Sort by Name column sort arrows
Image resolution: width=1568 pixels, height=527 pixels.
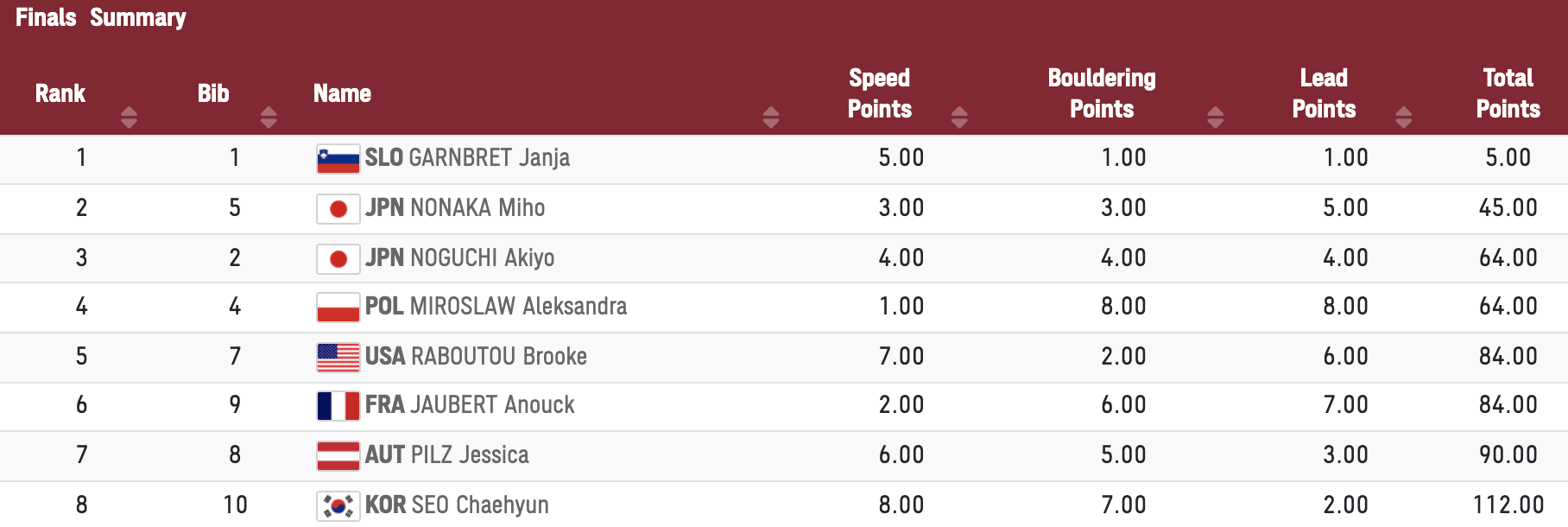click(x=771, y=117)
